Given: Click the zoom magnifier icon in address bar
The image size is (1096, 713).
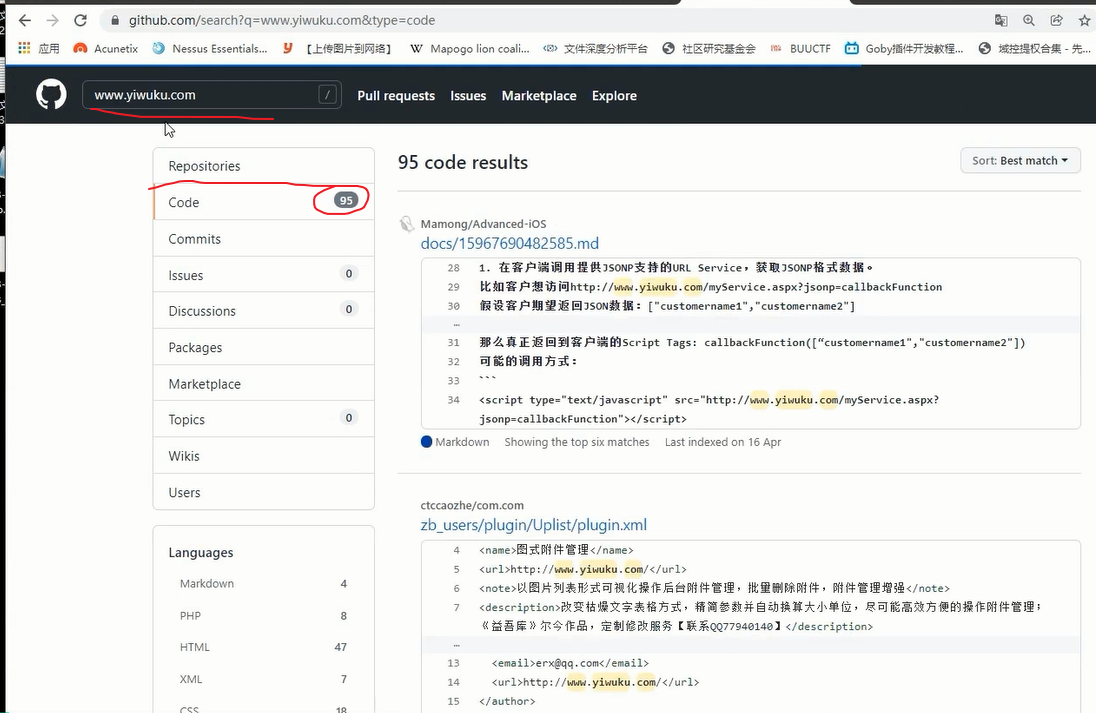Looking at the screenshot, I should 1029,20.
